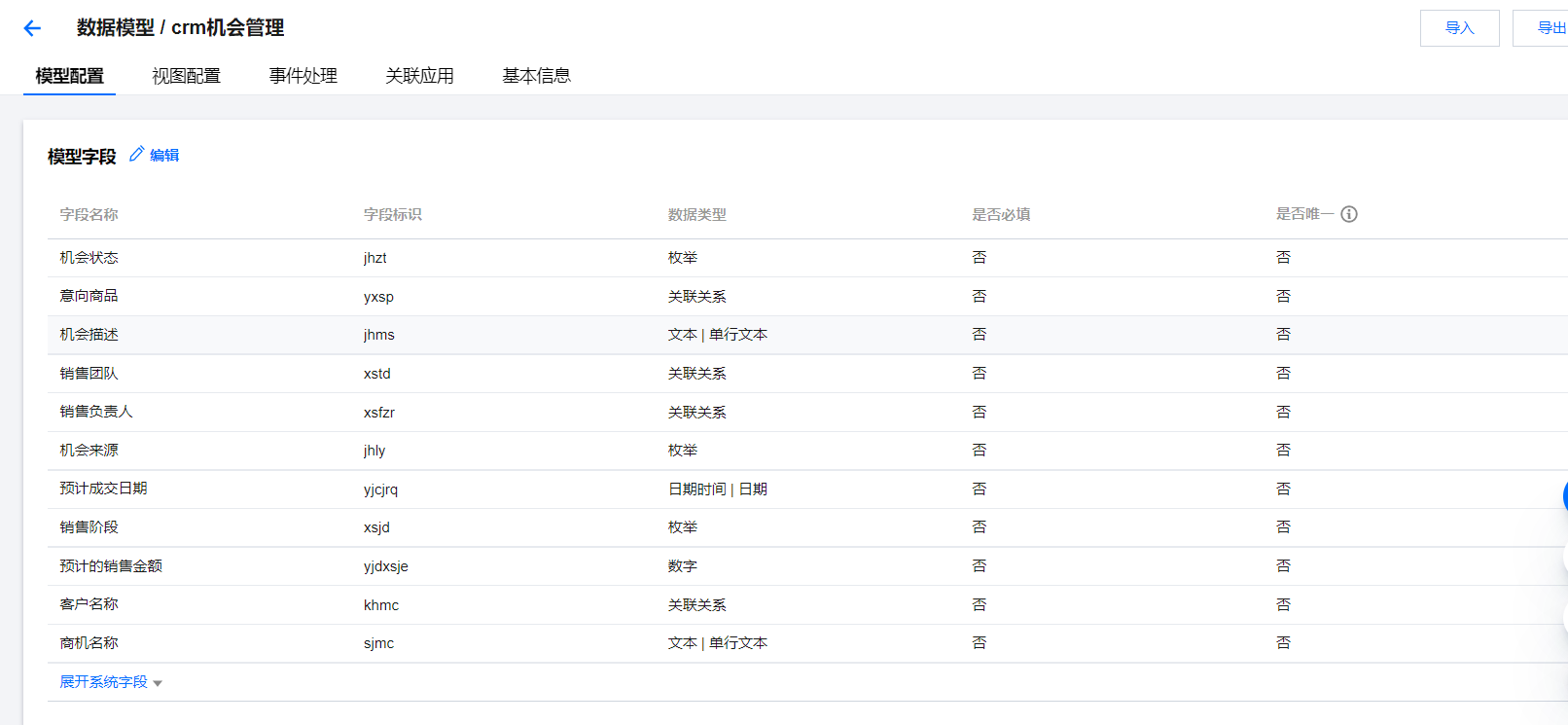1568x725 pixels.
Task: Select the 机会状态 field name
Action: pos(89,258)
